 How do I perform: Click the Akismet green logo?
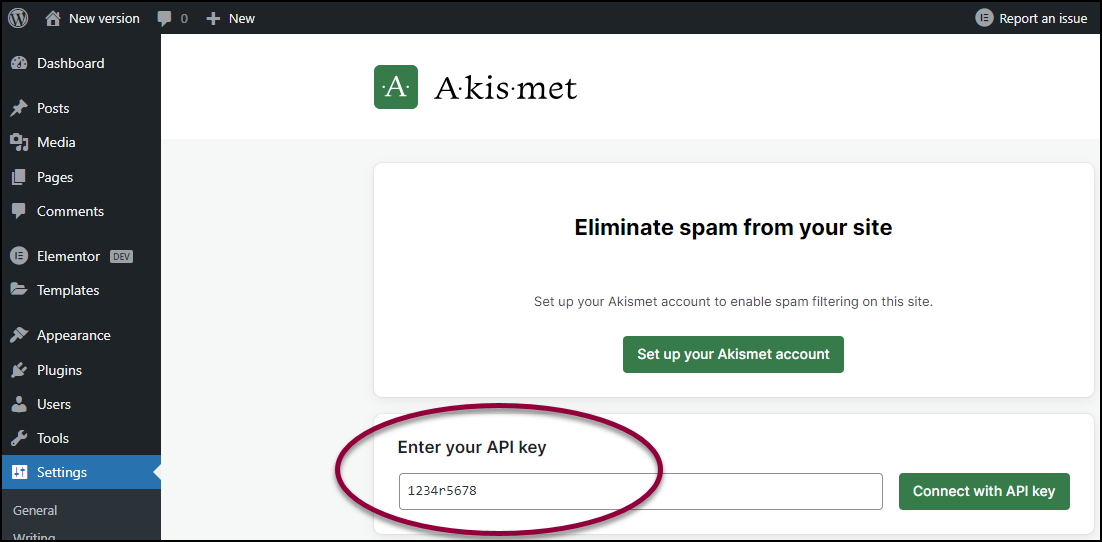(x=396, y=87)
